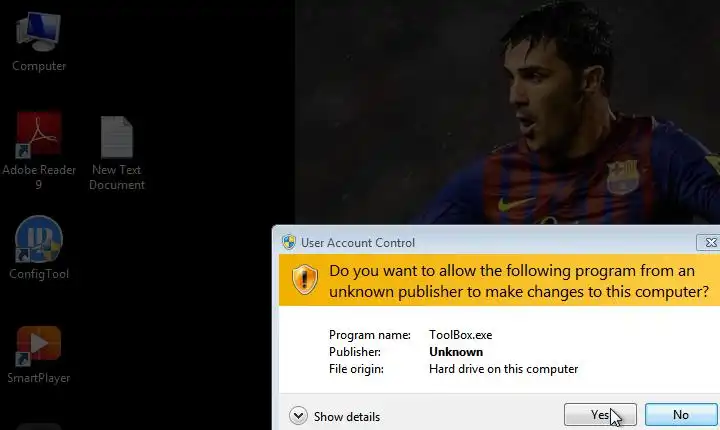Click the bold Unknown publisher text

[x=456, y=352]
